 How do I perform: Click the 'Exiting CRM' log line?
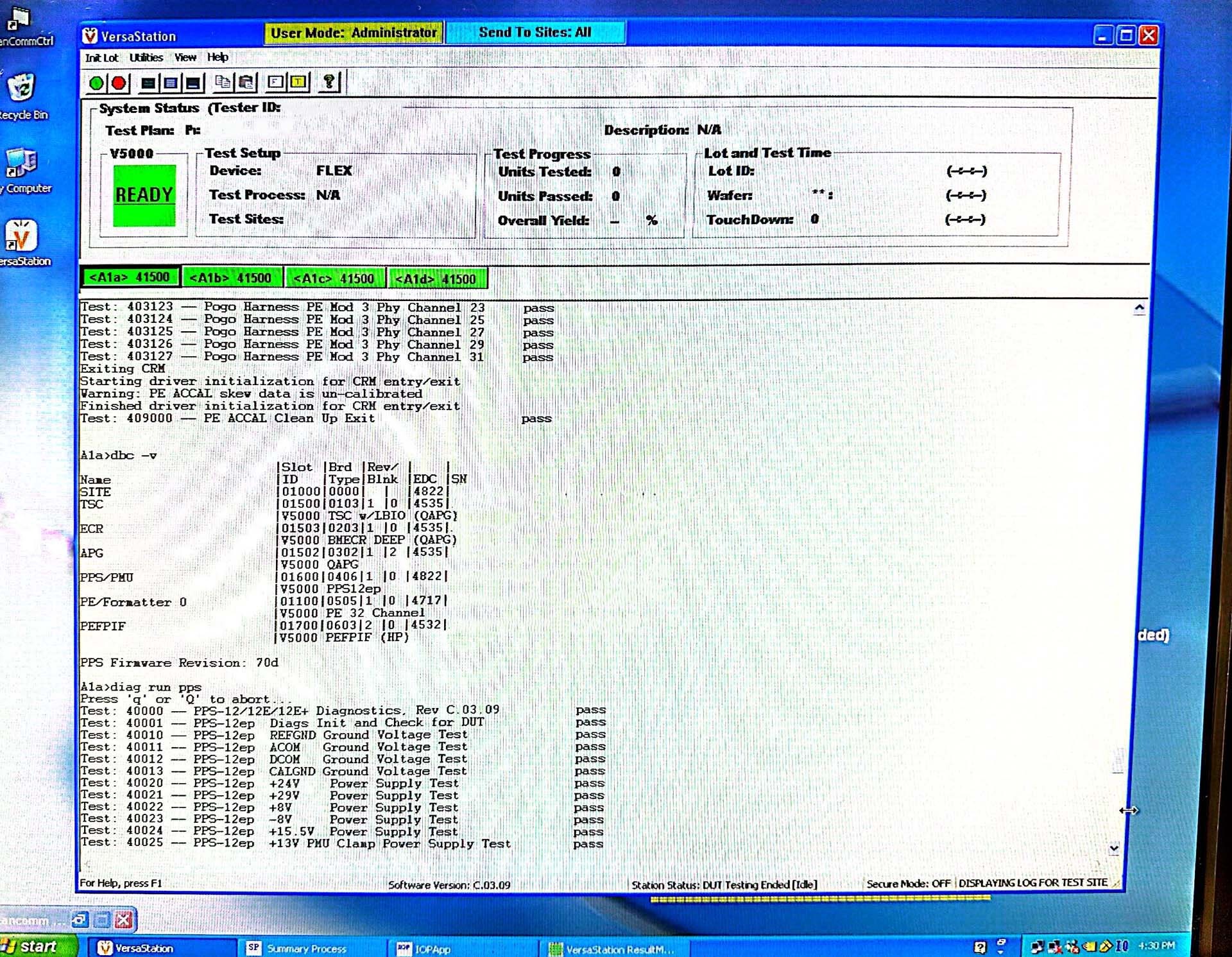click(x=123, y=368)
